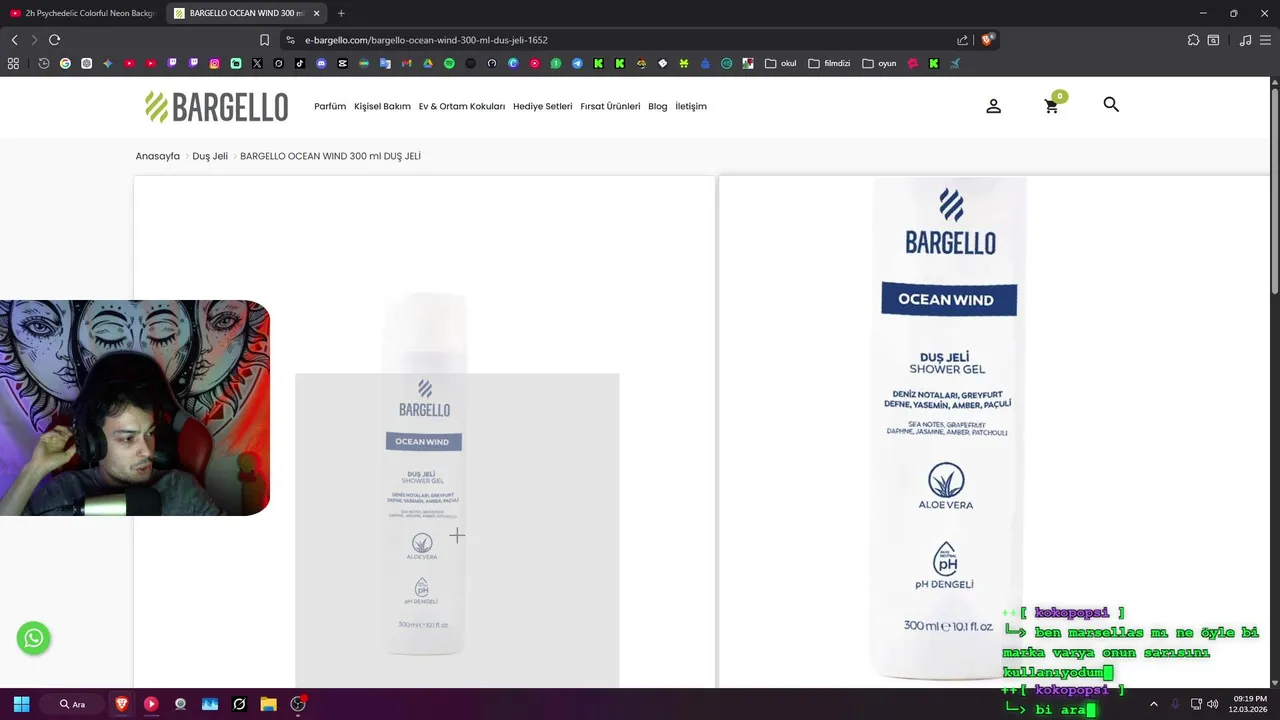Open the Parfüm menu
1280x720 pixels.
pyautogui.click(x=330, y=106)
